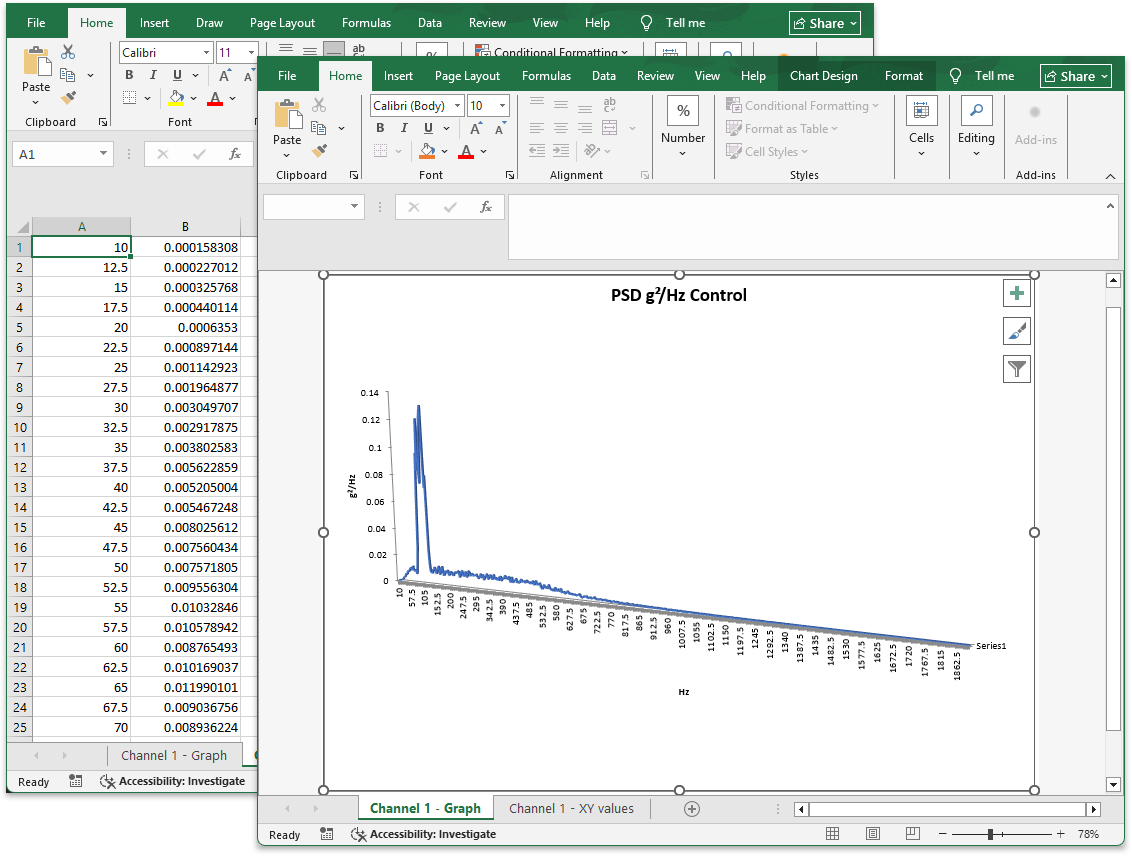The width and height of the screenshot is (1132, 856).
Task: Toggle Bold in the front window ribbon
Action: click(x=380, y=128)
